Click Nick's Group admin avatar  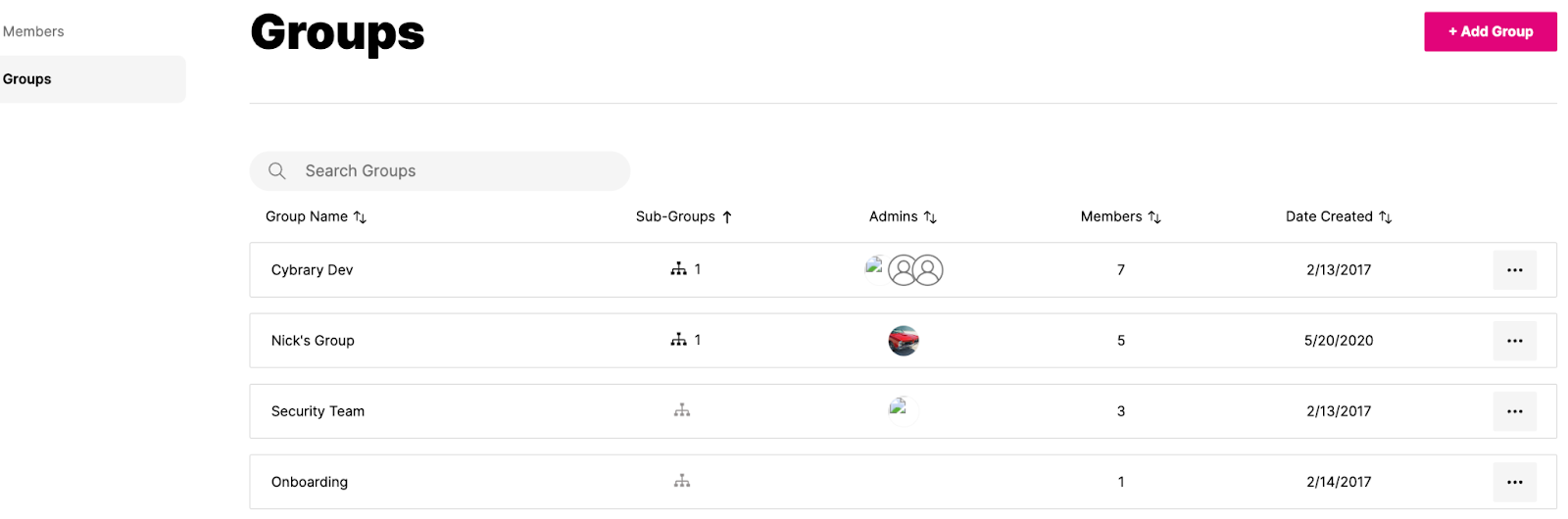[904, 341]
